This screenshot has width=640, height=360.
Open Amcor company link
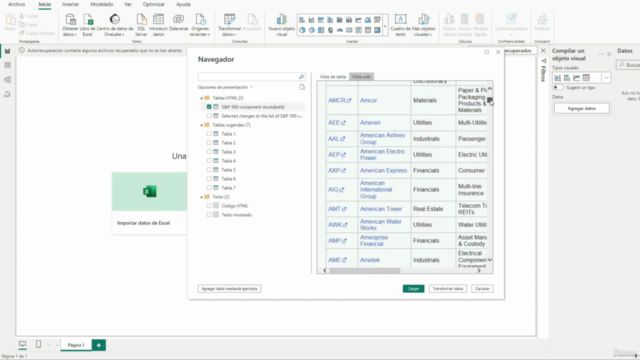368,100
